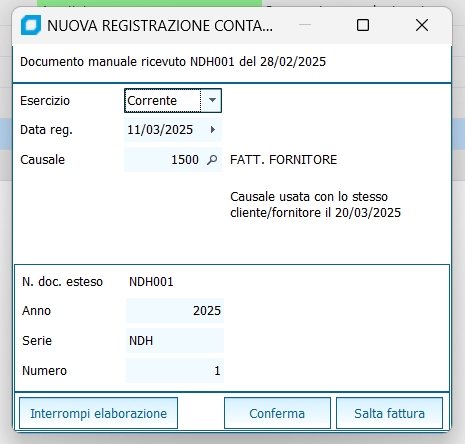Click the FATT. FORNITORE causale description

click(x=283, y=160)
